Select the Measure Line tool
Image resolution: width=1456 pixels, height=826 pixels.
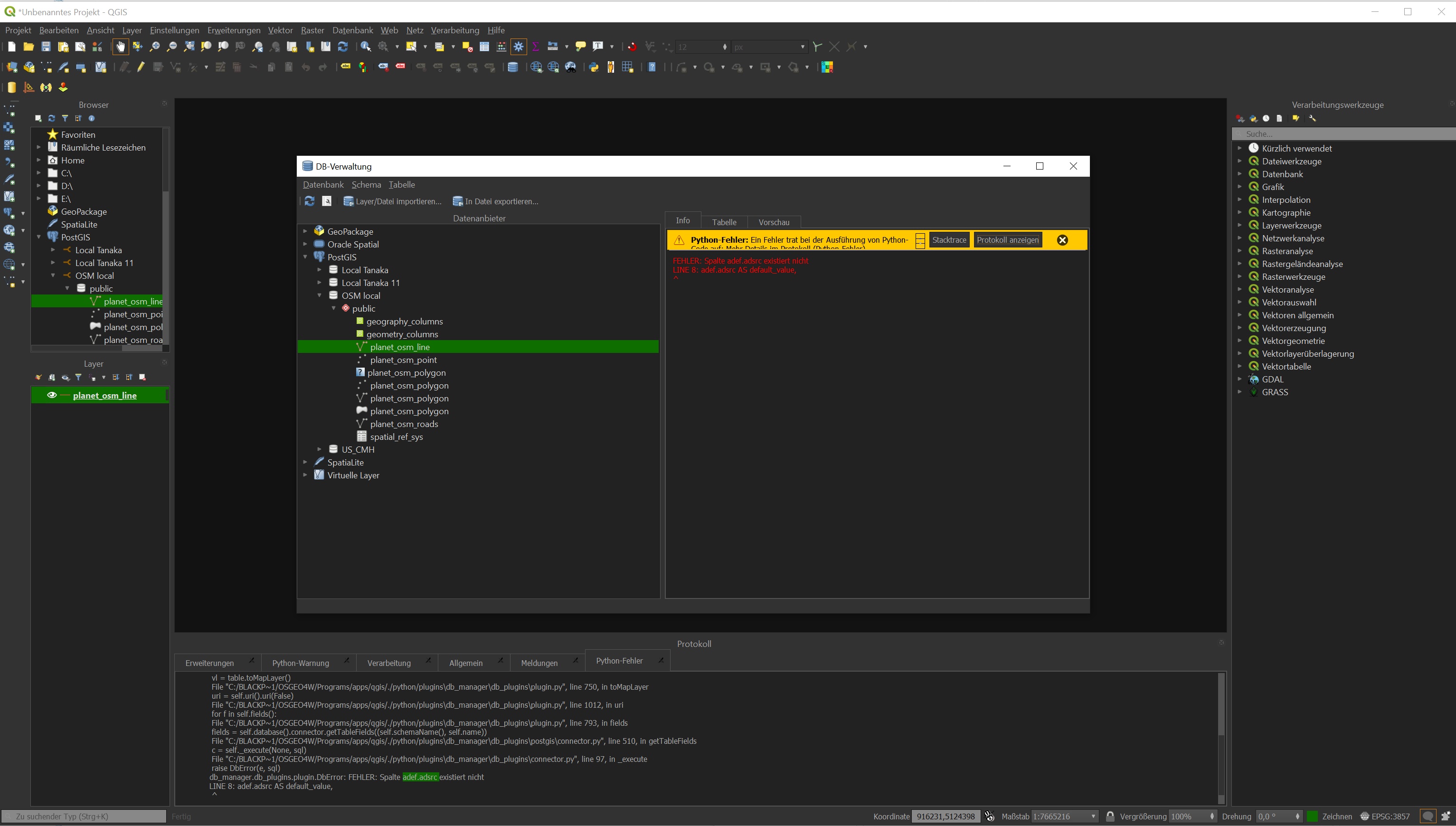(553, 47)
